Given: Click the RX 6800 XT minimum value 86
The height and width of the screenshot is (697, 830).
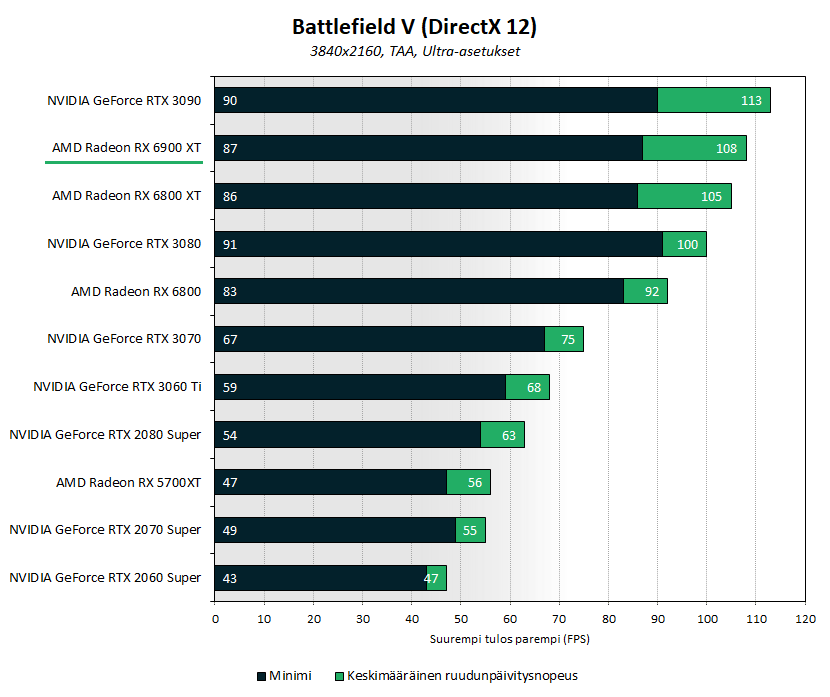Looking at the screenshot, I should (230, 197).
